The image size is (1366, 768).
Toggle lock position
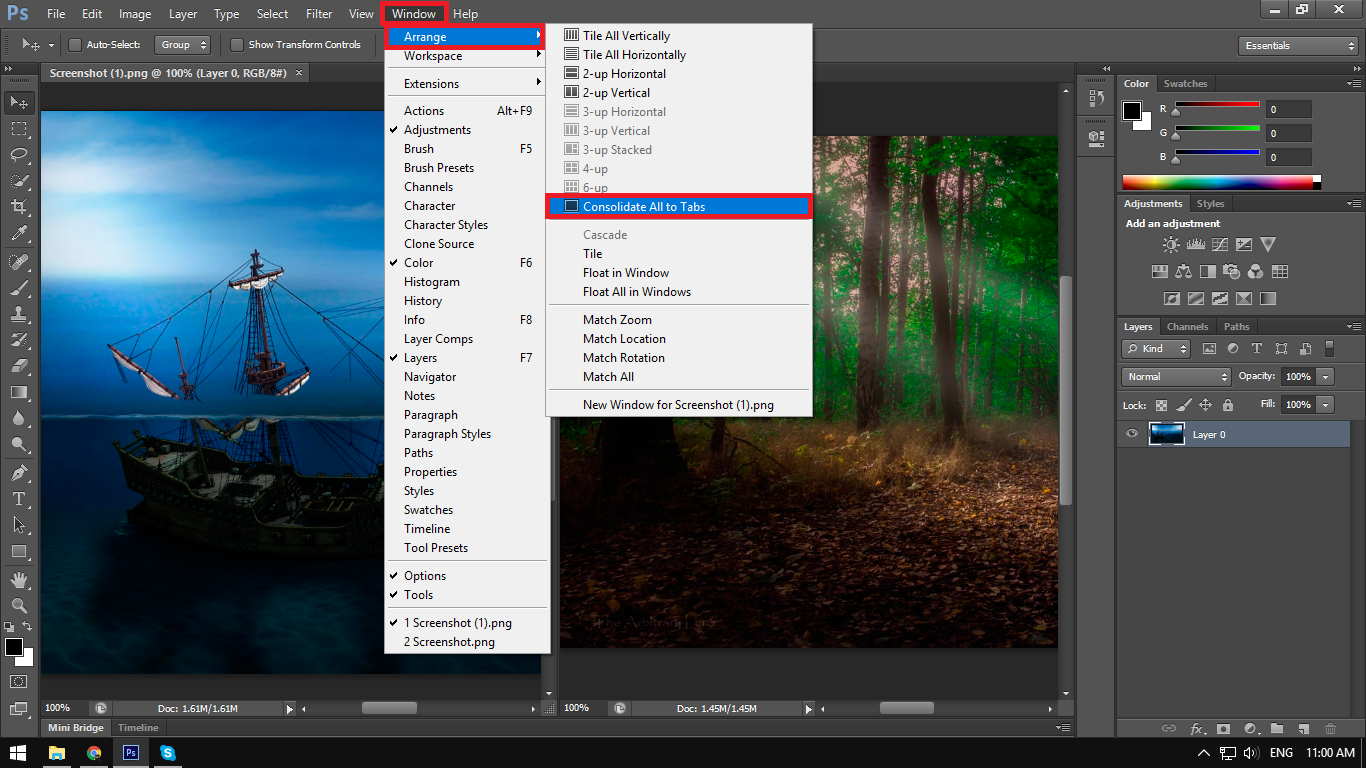pyautogui.click(x=1206, y=405)
